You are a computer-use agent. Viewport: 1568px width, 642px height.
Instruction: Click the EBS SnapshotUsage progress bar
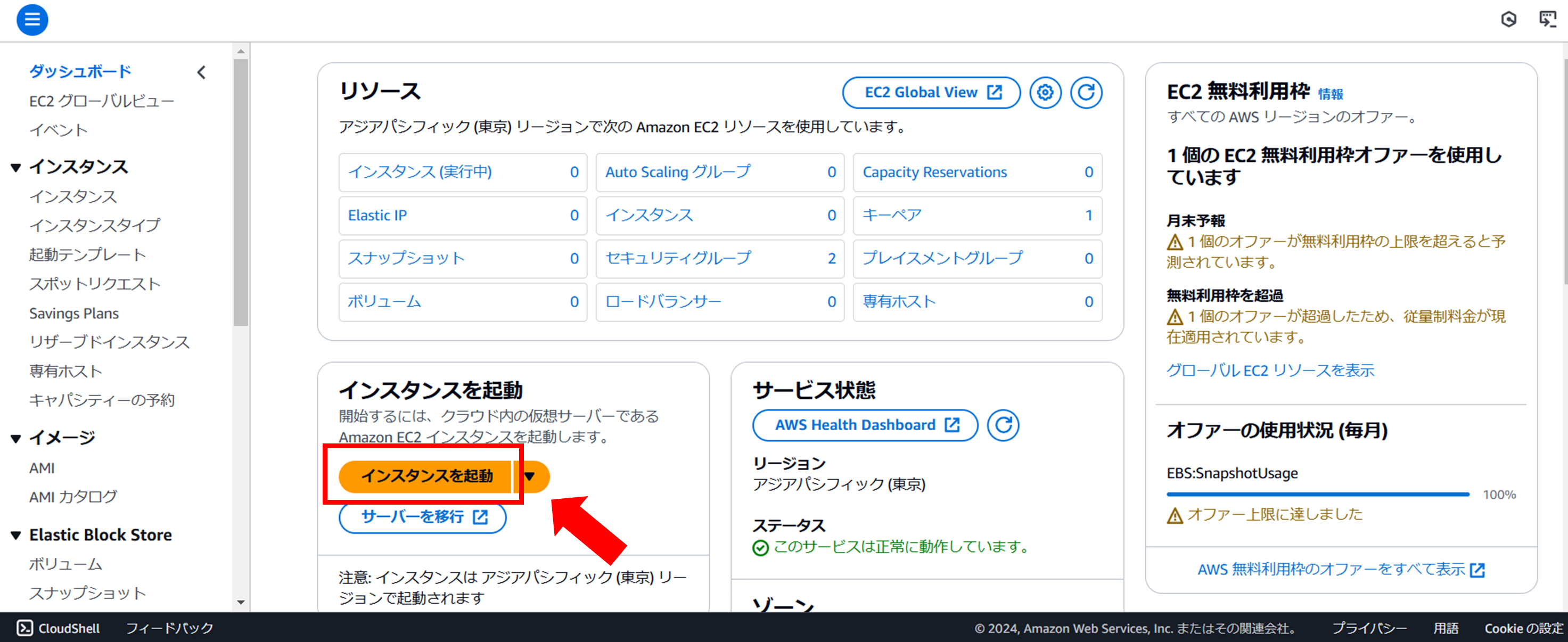pos(1317,494)
